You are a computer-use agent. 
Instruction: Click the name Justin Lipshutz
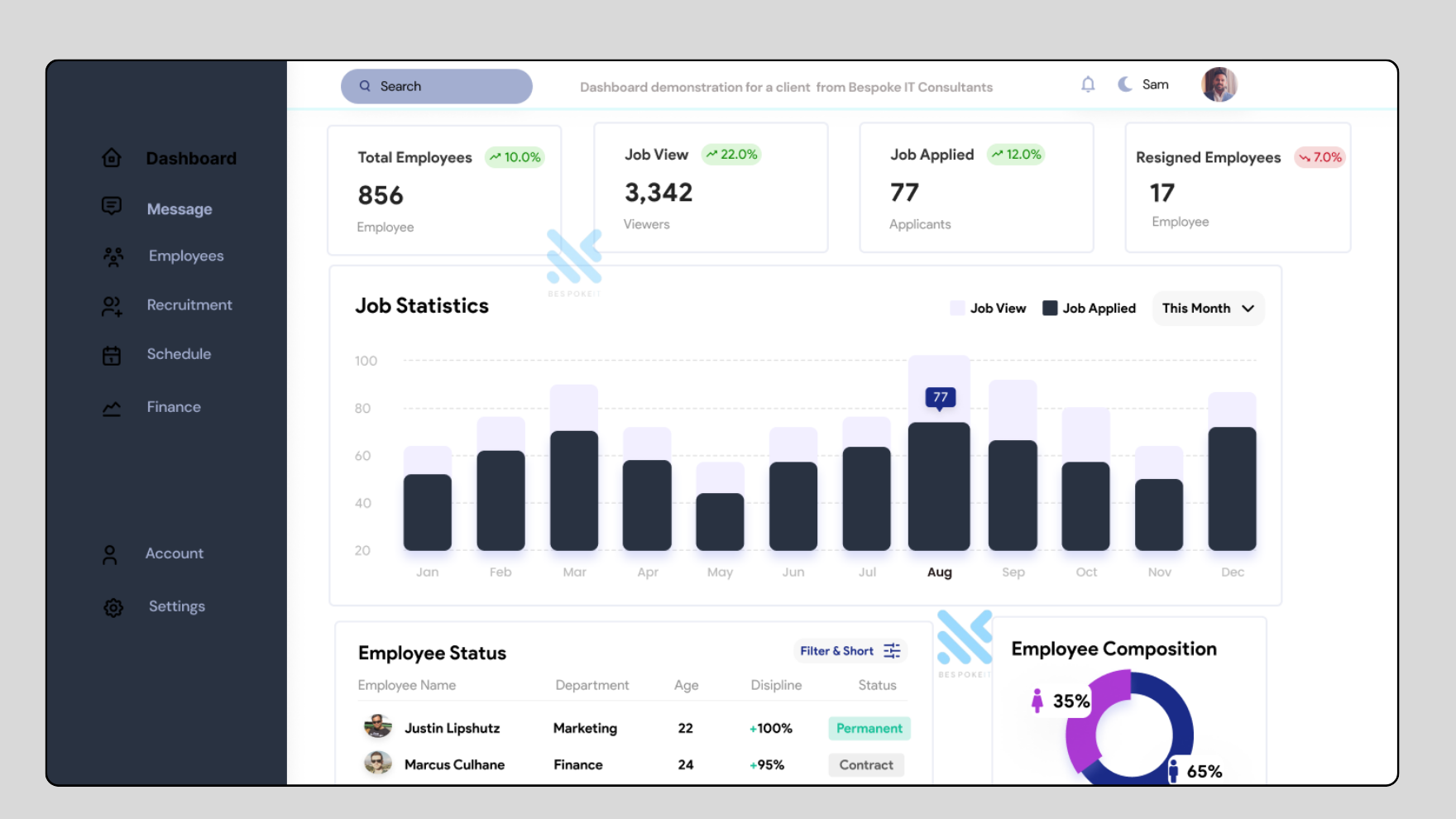pos(453,728)
